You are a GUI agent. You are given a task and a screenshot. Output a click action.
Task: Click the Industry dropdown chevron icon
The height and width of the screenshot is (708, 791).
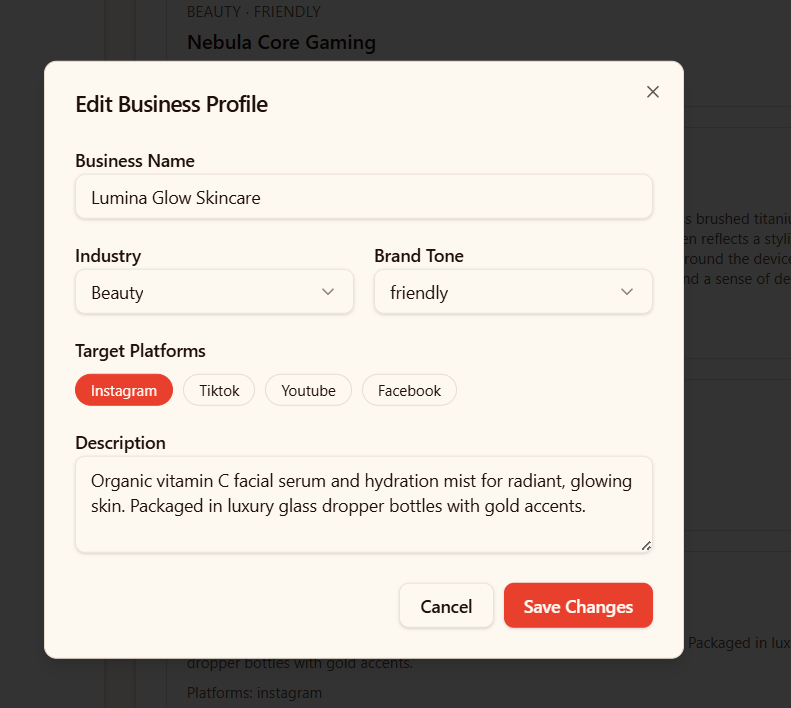click(x=328, y=292)
